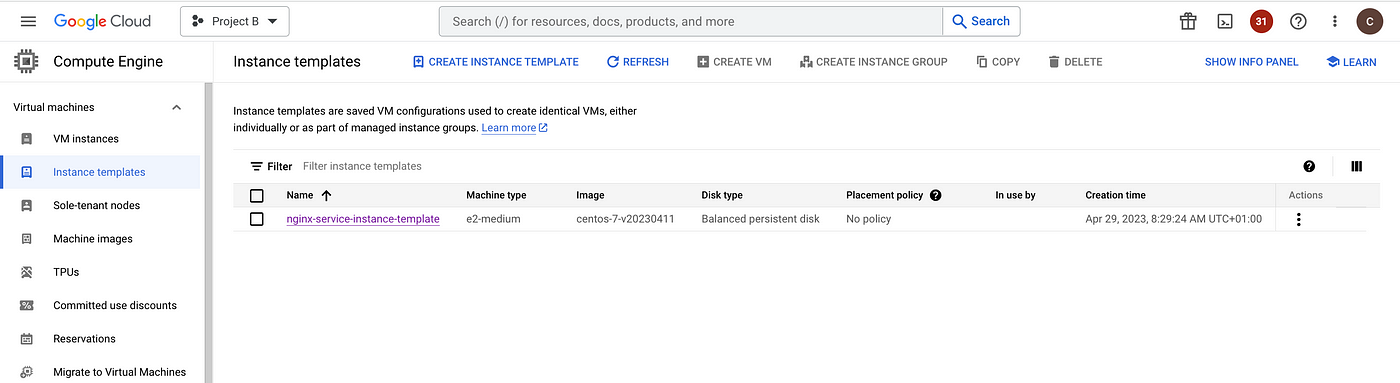The image size is (1400, 383).
Task: Follow the Learn more link
Action: [x=514, y=128]
